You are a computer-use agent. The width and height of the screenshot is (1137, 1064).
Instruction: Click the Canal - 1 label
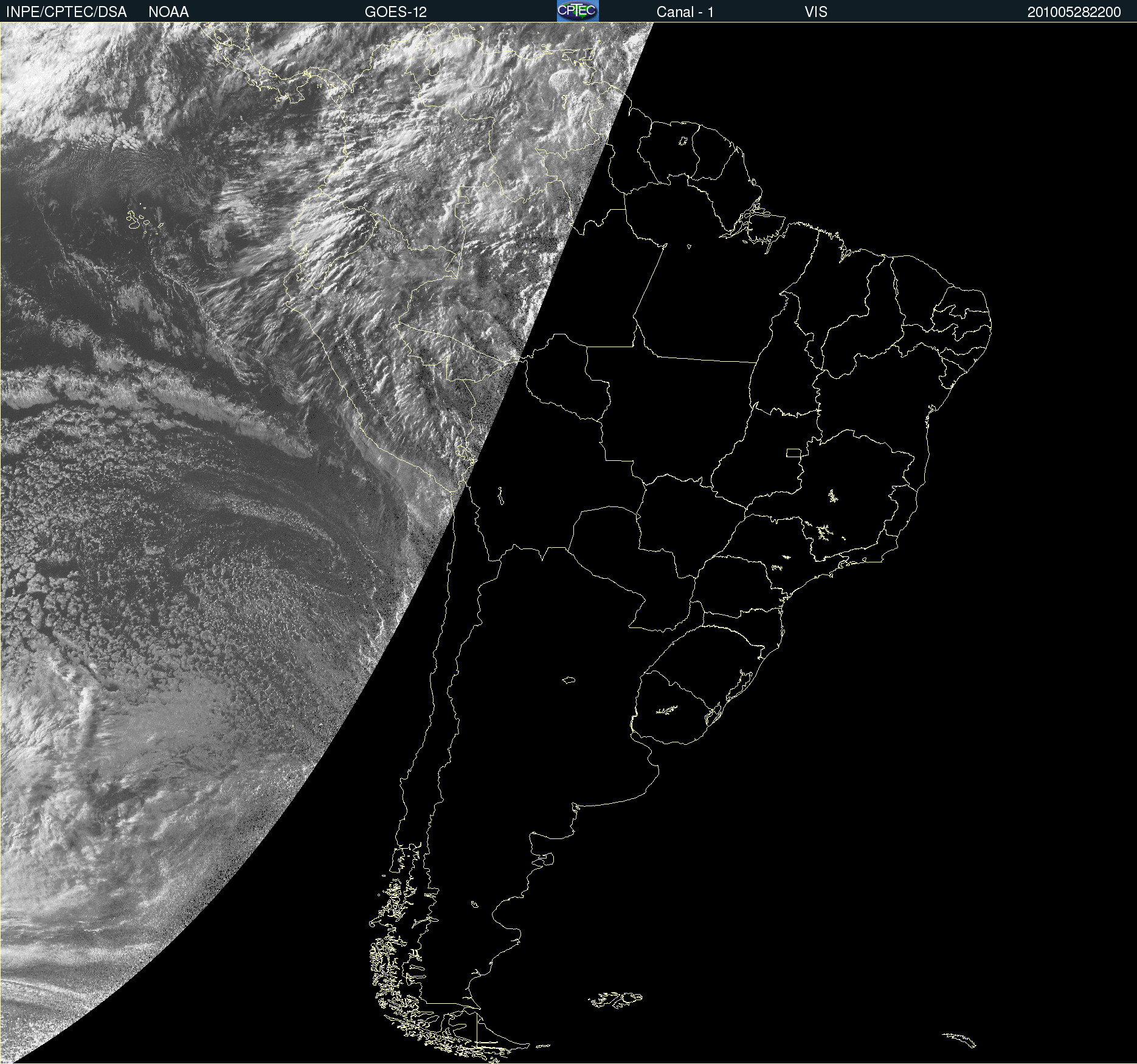[x=685, y=12]
